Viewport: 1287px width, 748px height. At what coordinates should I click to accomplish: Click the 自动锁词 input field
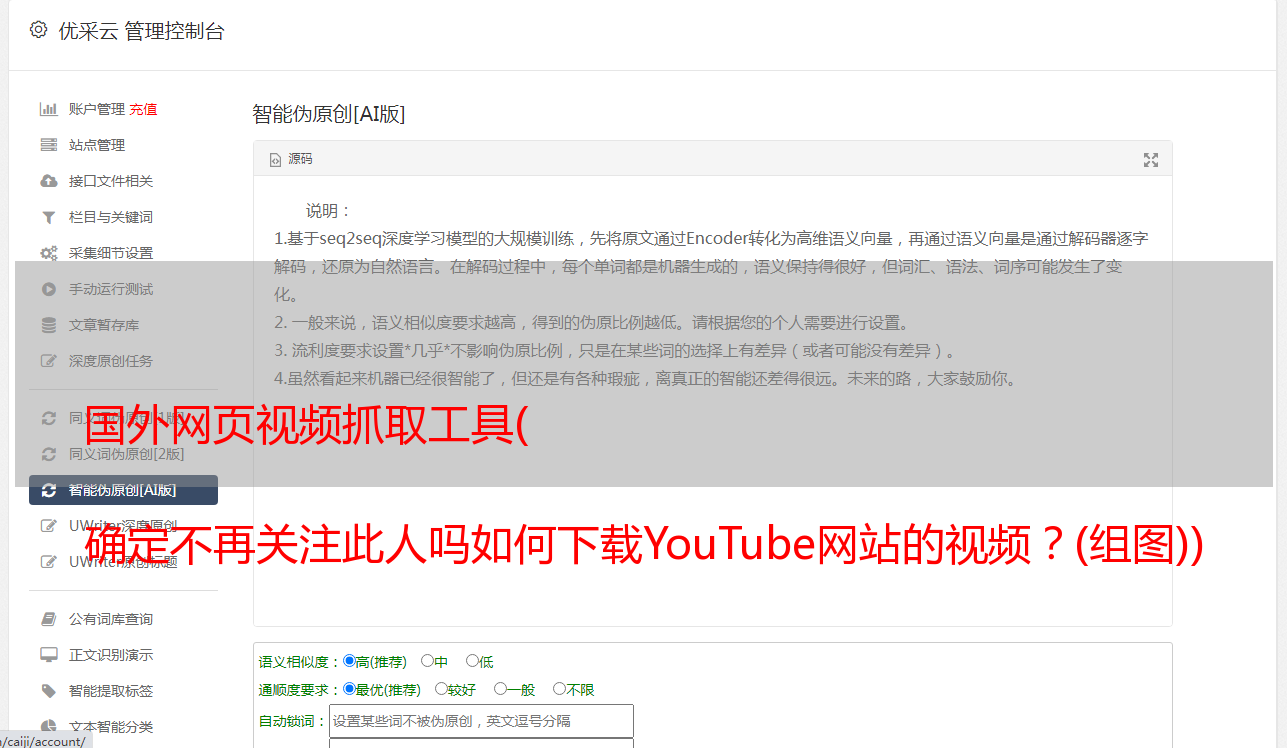pos(481,721)
